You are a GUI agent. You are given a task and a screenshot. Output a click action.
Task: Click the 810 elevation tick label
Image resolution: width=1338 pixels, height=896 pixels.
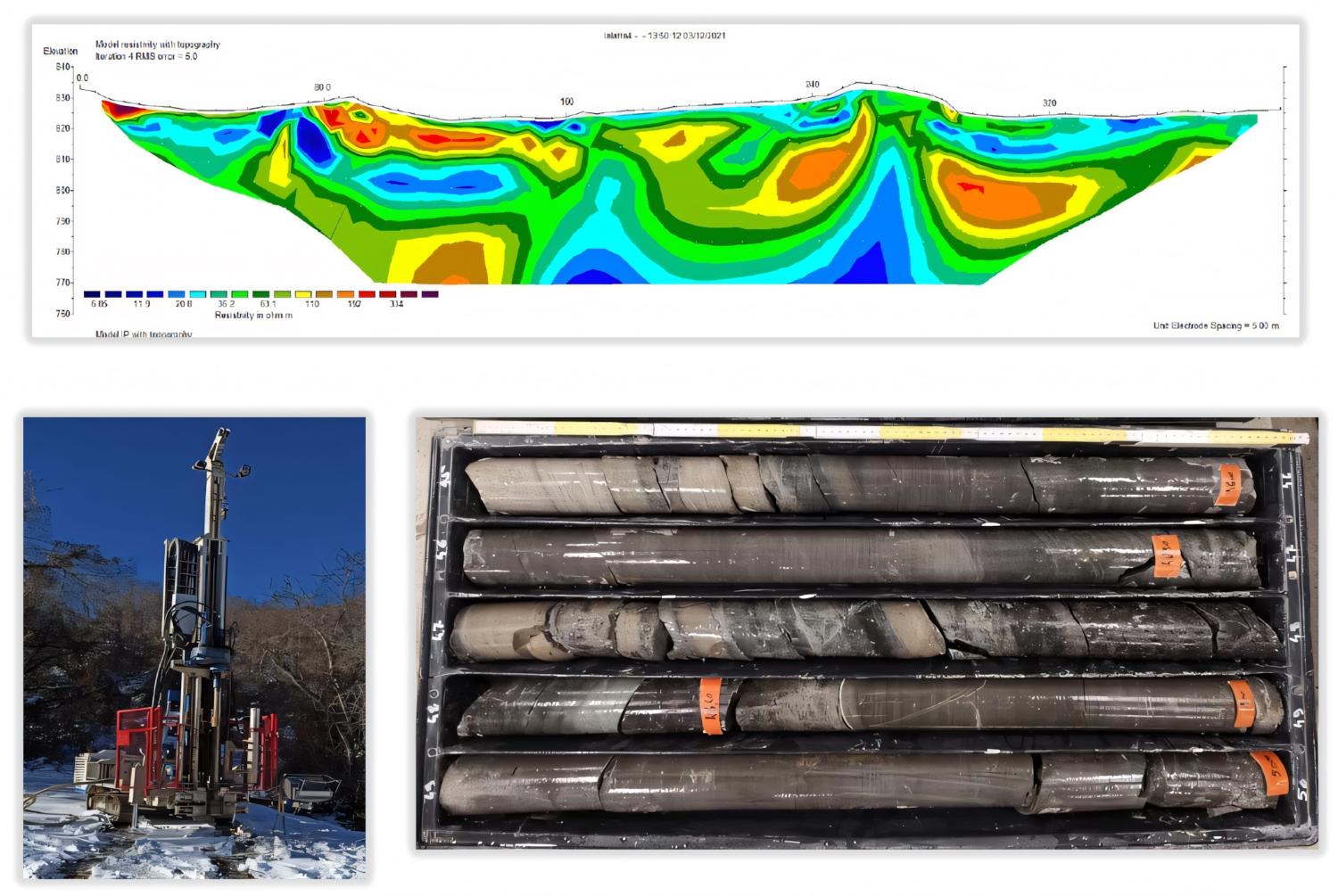coord(62,160)
